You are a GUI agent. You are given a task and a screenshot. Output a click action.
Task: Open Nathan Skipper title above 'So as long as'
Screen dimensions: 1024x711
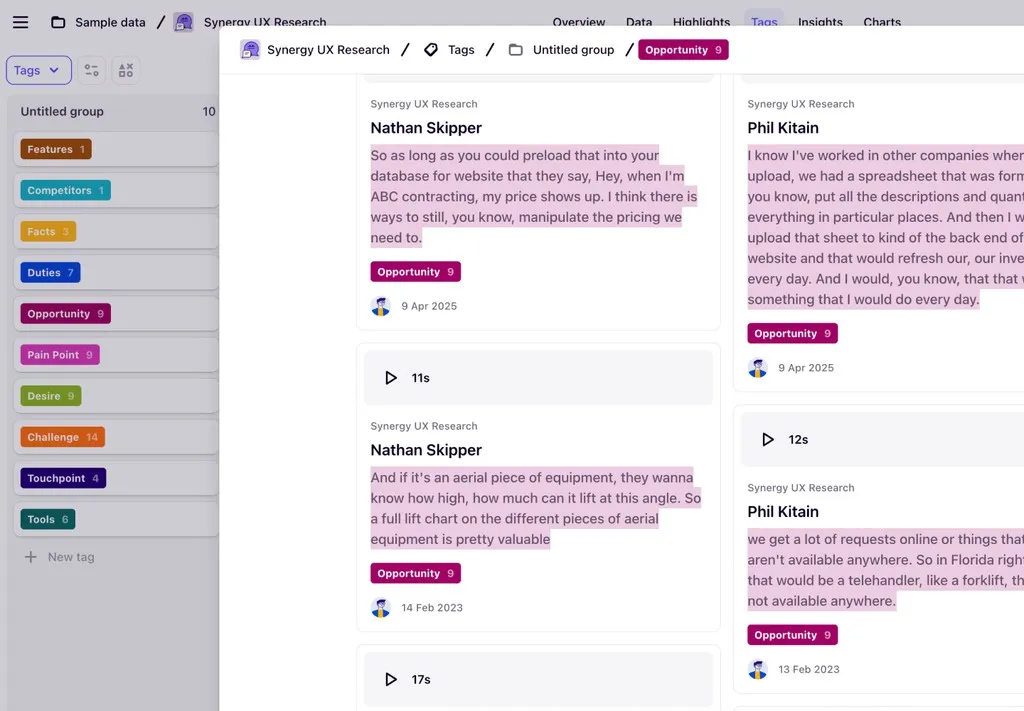(x=426, y=128)
